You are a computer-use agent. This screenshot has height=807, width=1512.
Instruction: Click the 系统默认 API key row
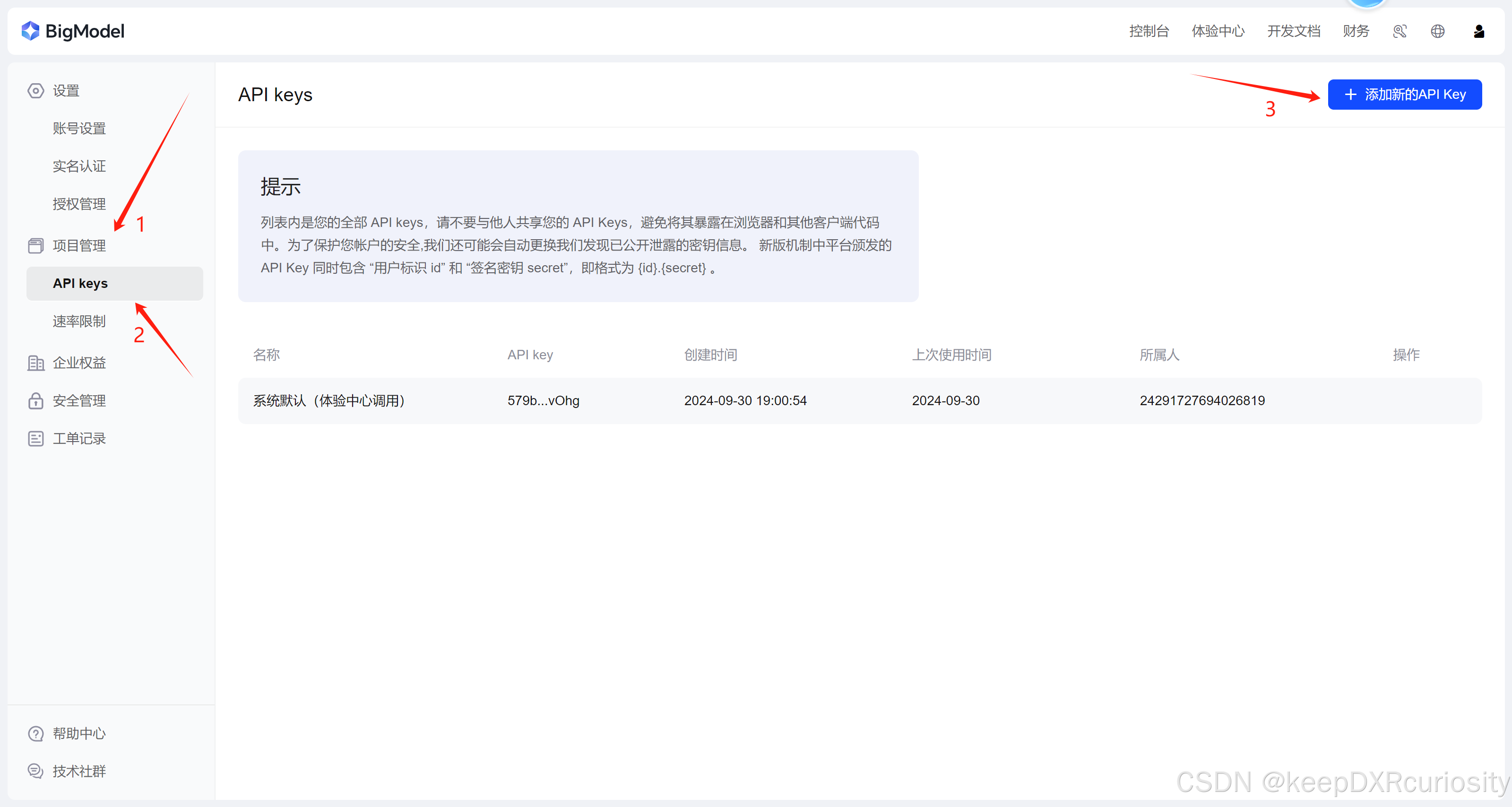pos(859,400)
